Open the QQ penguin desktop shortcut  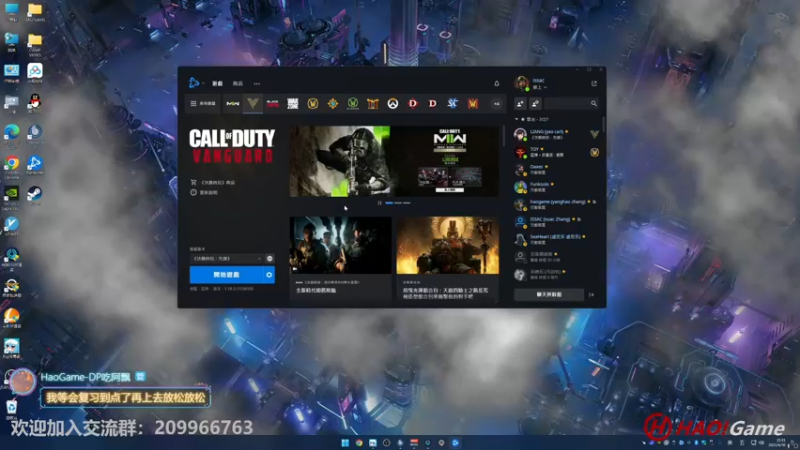tap(35, 104)
